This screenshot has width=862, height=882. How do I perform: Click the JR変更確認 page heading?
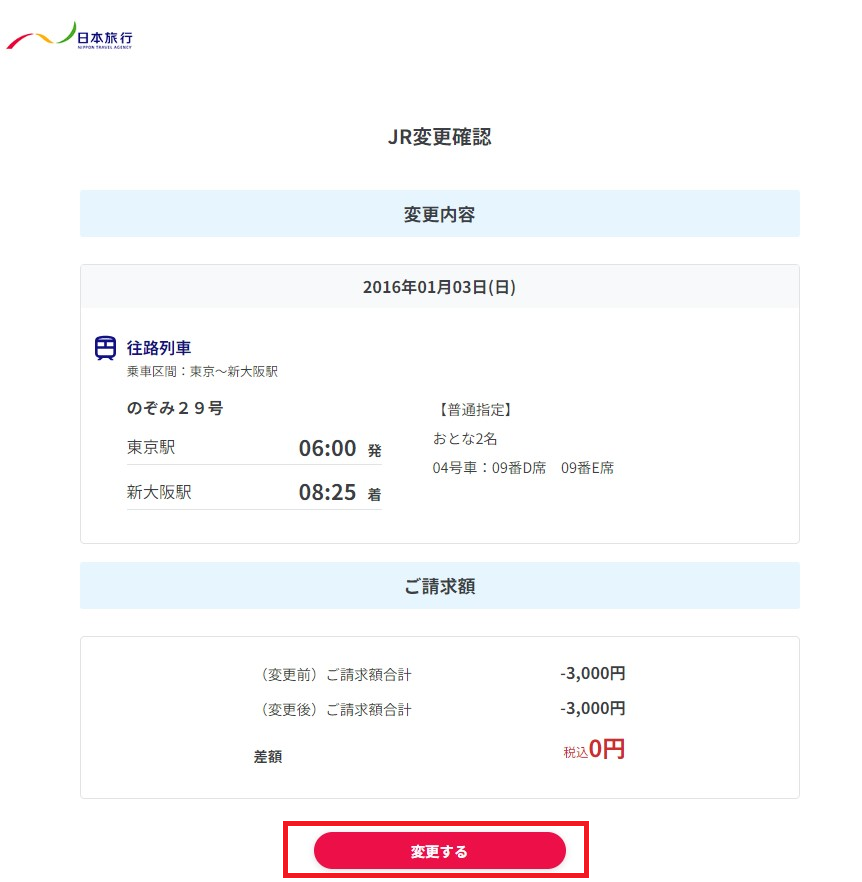439,137
